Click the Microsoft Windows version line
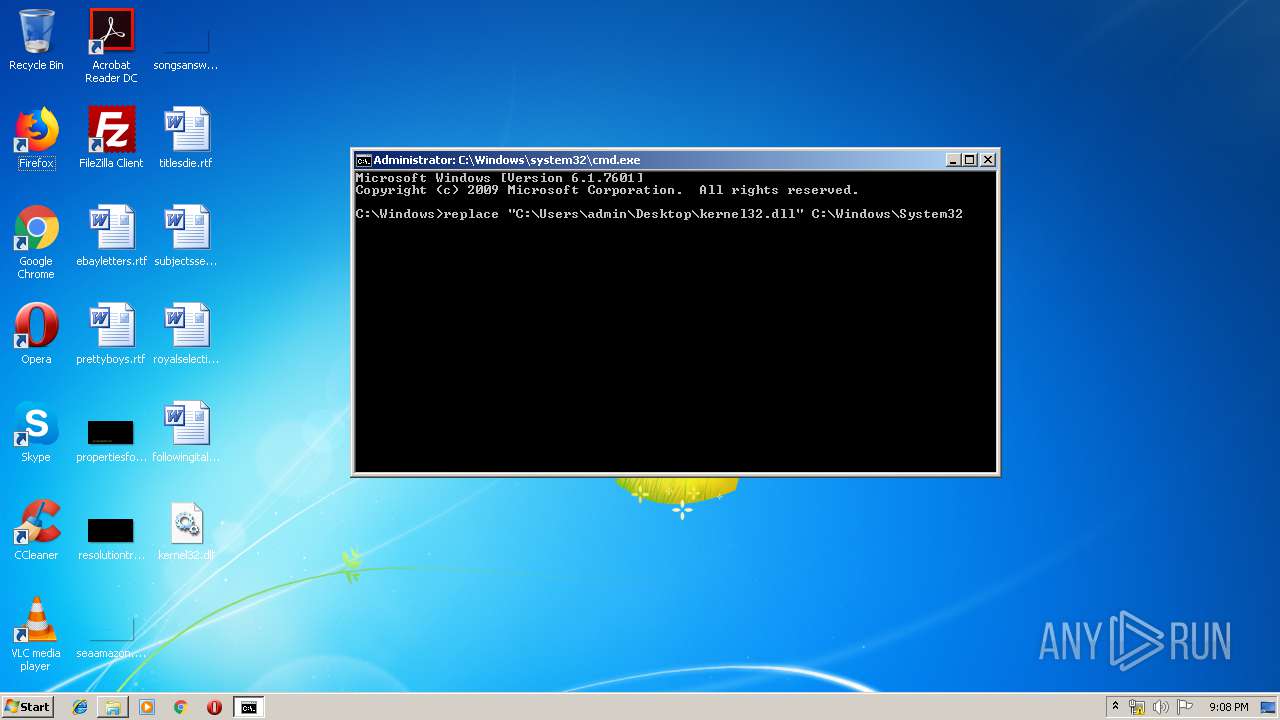 point(499,178)
